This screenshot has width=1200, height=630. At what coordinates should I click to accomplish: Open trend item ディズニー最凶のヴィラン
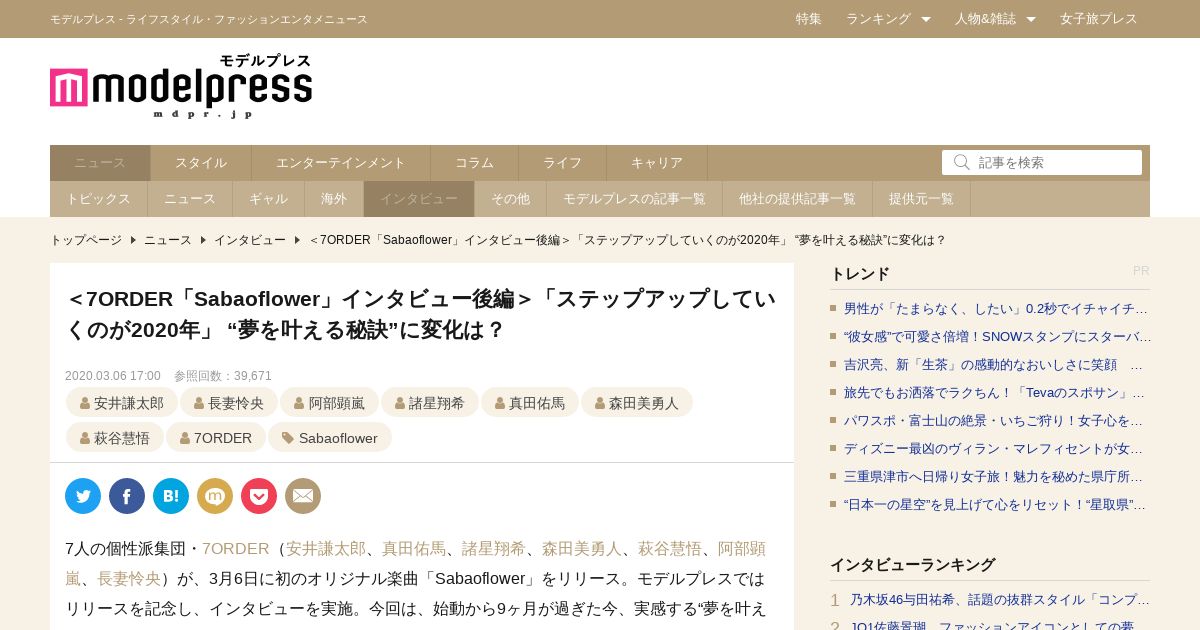(994, 449)
